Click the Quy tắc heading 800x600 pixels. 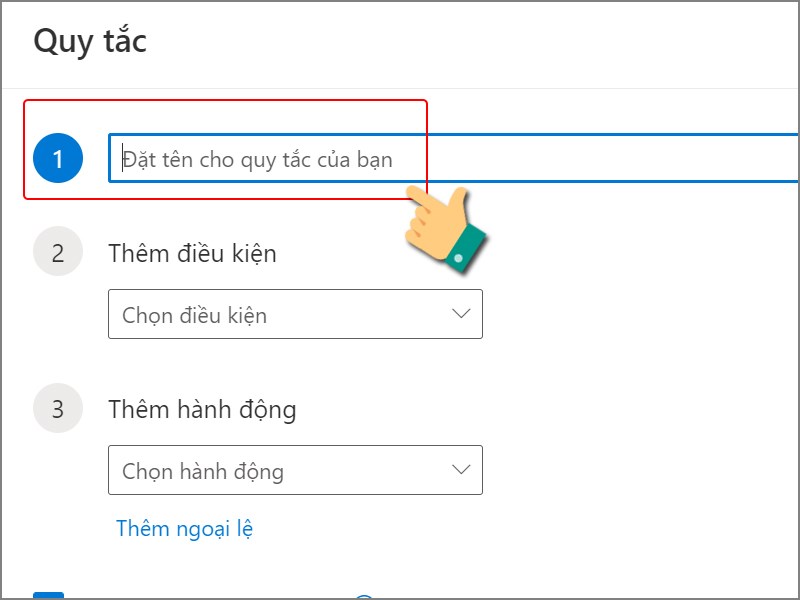[x=90, y=42]
